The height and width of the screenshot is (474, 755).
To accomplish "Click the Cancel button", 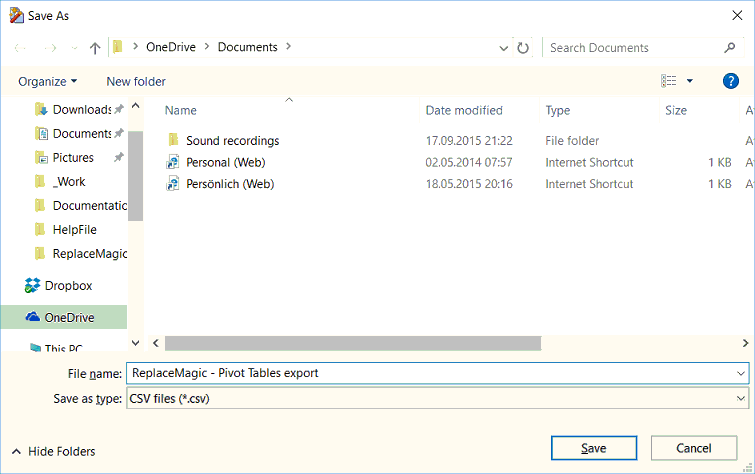I will tap(693, 448).
